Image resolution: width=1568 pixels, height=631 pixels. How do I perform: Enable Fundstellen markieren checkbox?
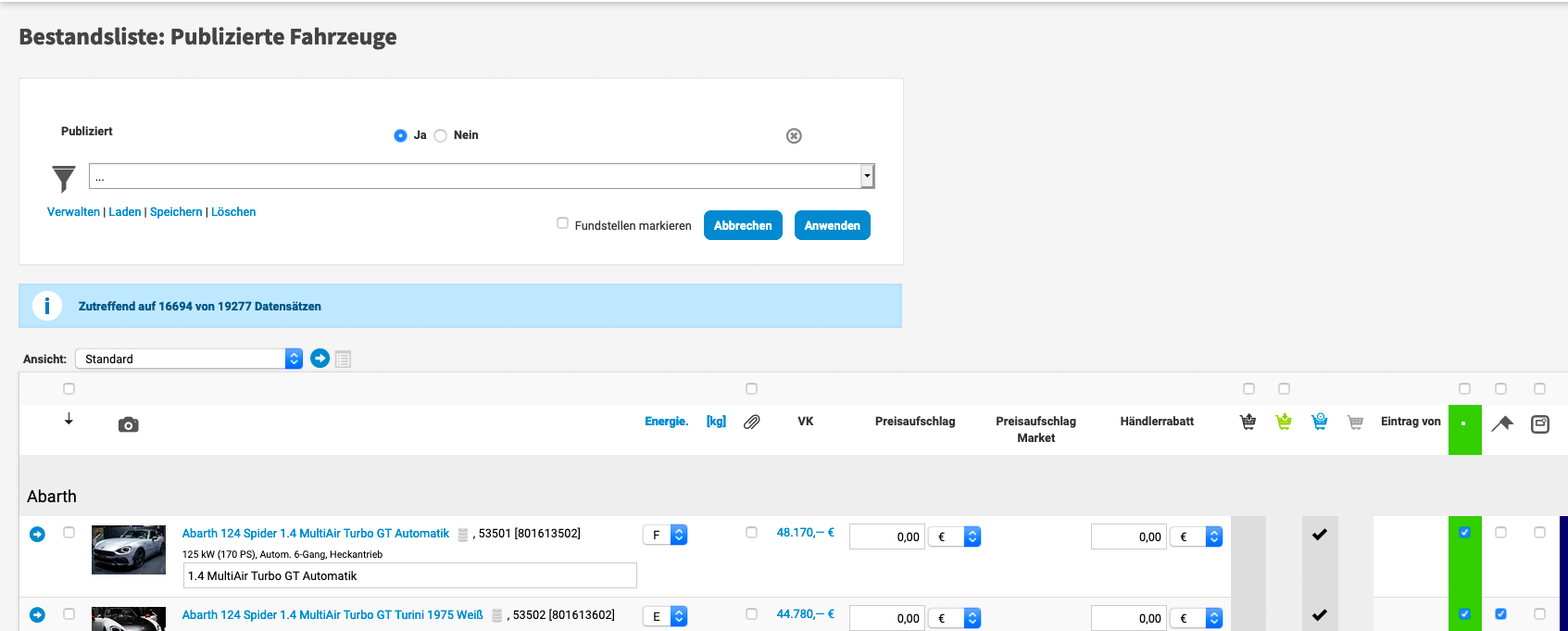click(562, 223)
